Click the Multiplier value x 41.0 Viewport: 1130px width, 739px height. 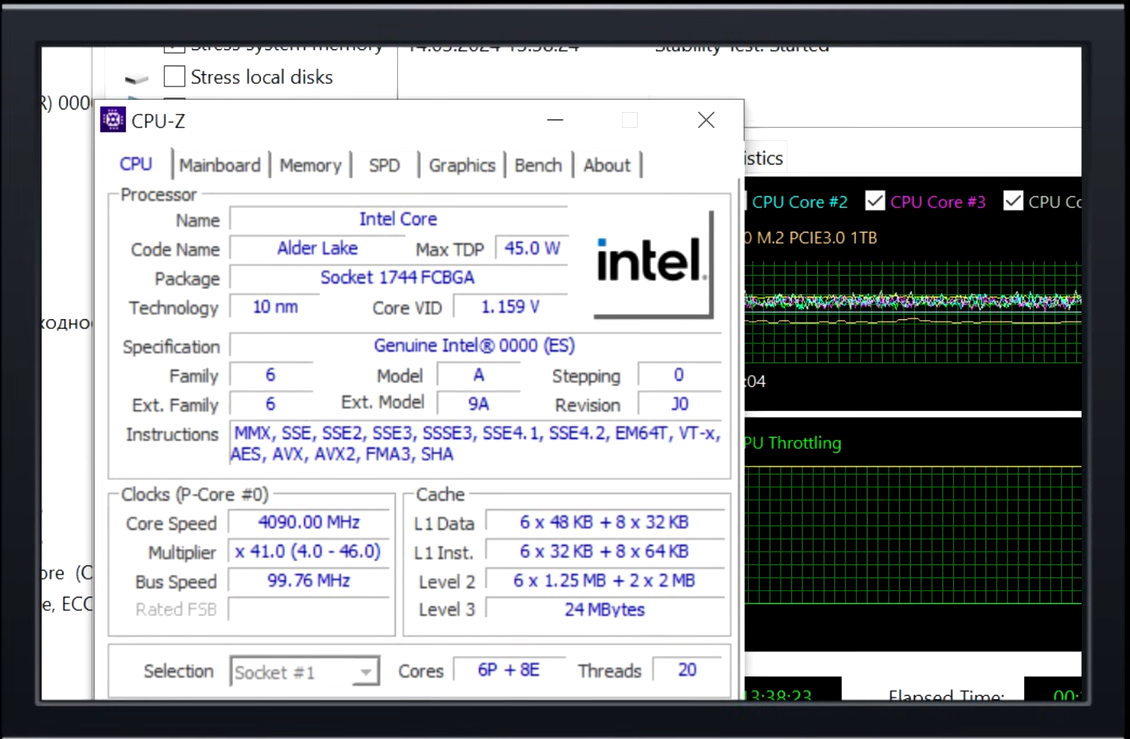click(x=309, y=552)
